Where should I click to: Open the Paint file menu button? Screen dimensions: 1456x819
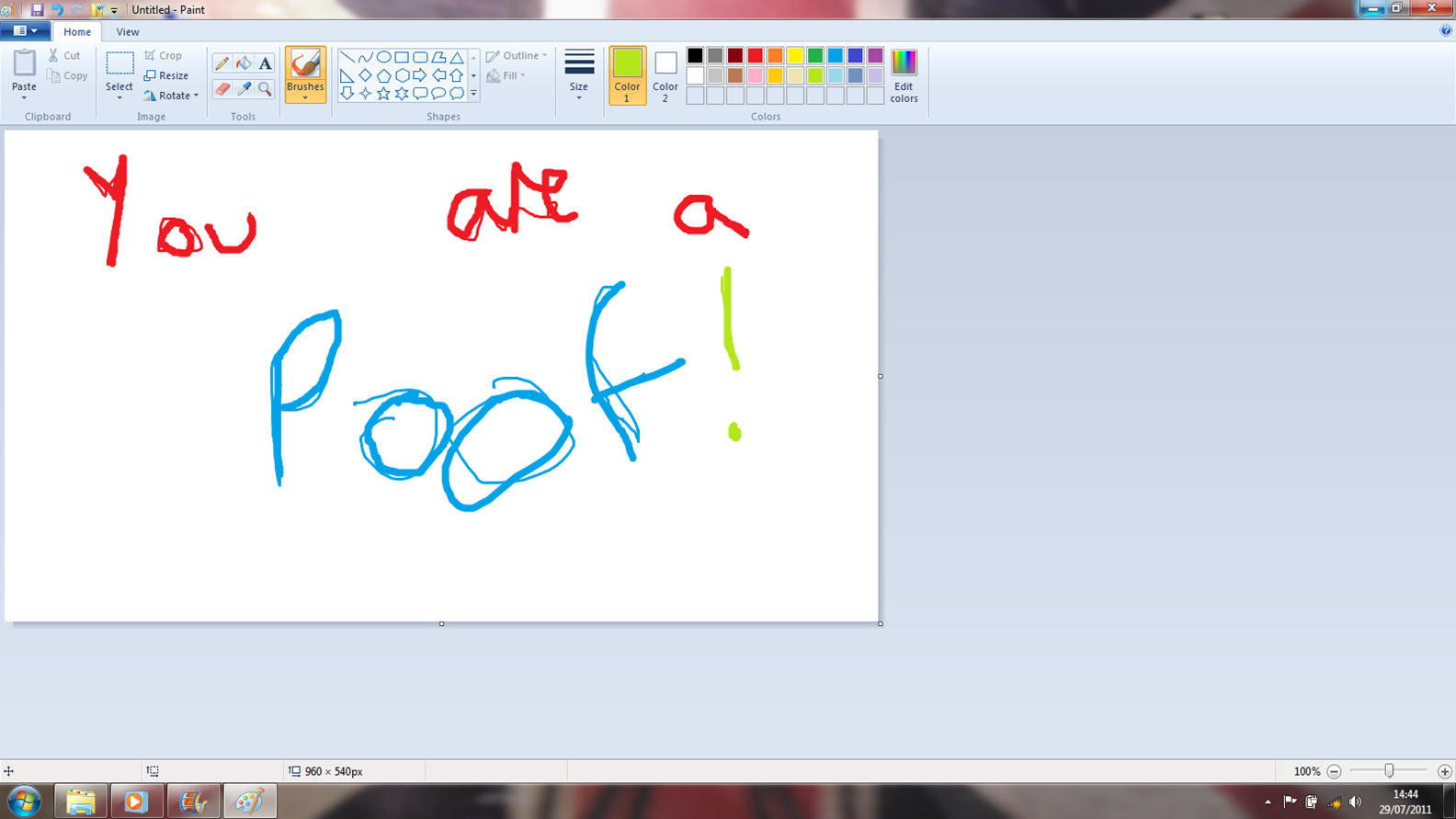pyautogui.click(x=25, y=31)
